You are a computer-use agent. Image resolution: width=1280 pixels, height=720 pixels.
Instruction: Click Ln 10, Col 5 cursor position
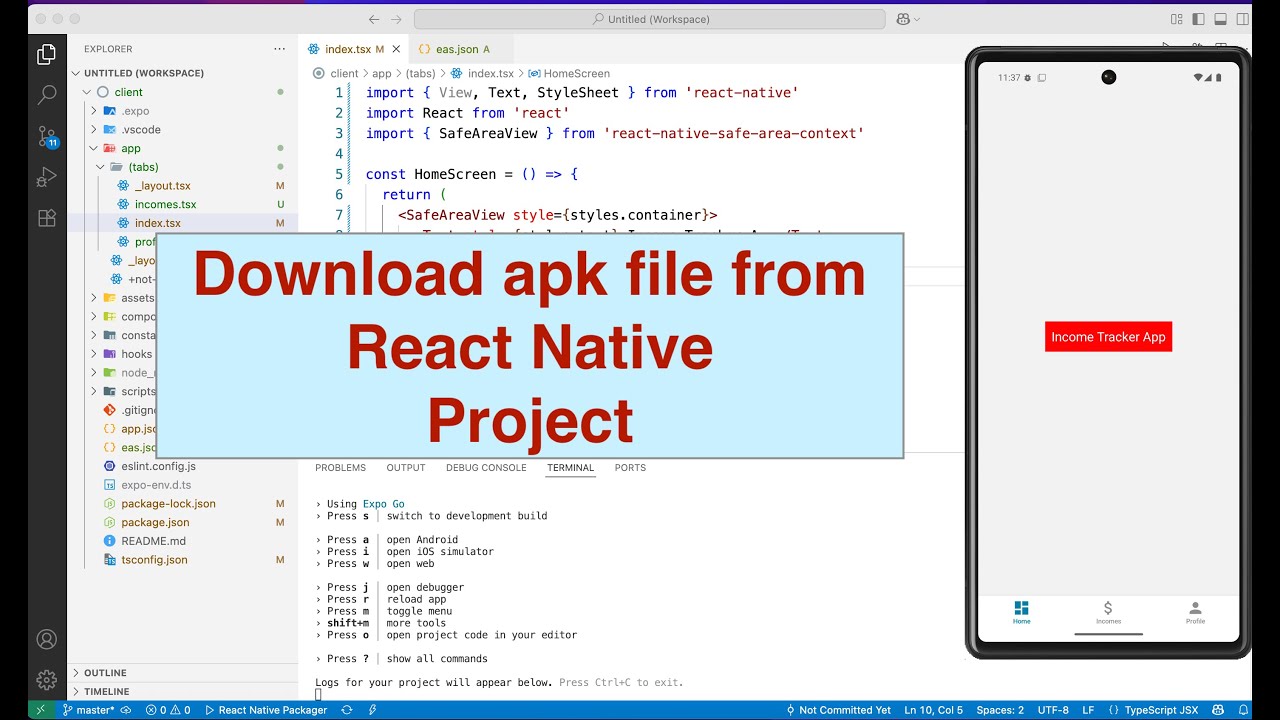pos(933,710)
